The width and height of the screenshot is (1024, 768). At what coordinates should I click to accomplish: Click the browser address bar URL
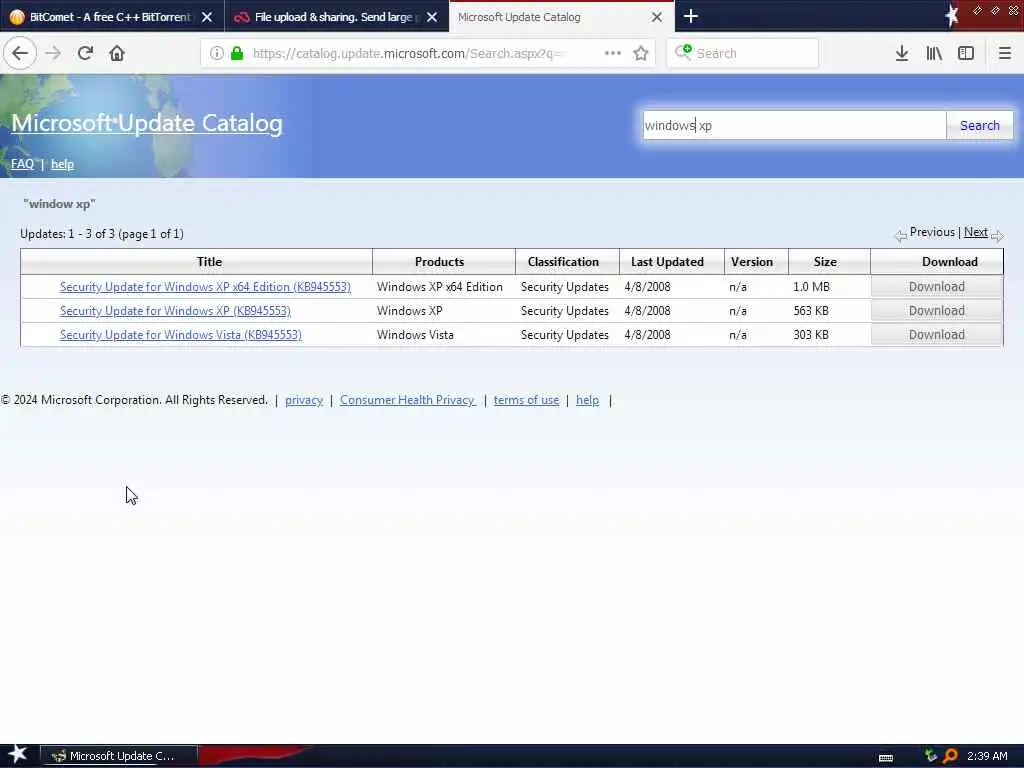[406, 54]
